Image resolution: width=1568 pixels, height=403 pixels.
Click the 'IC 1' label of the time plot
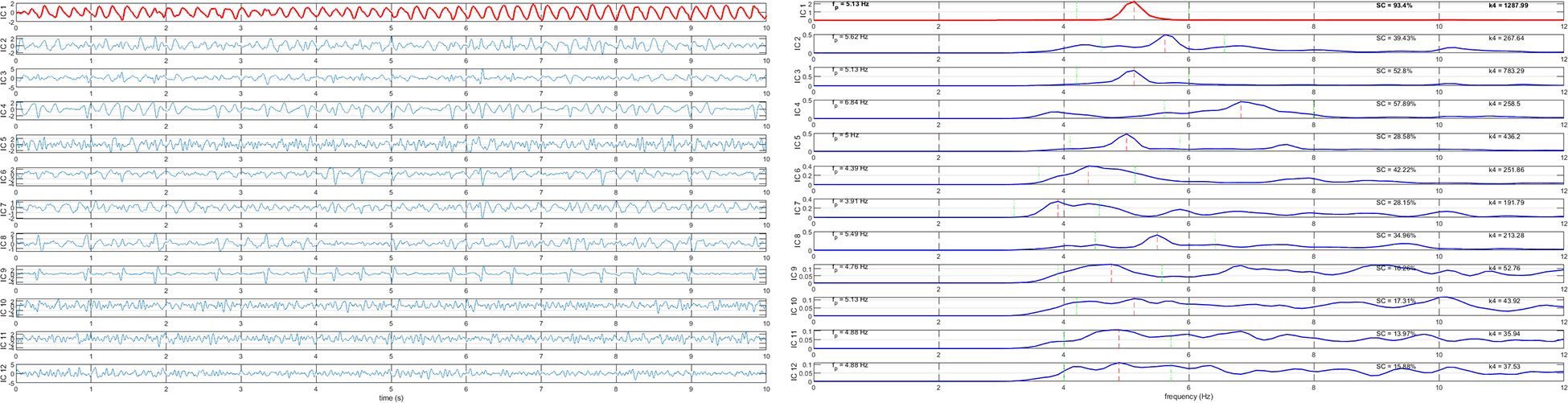(x=4, y=11)
